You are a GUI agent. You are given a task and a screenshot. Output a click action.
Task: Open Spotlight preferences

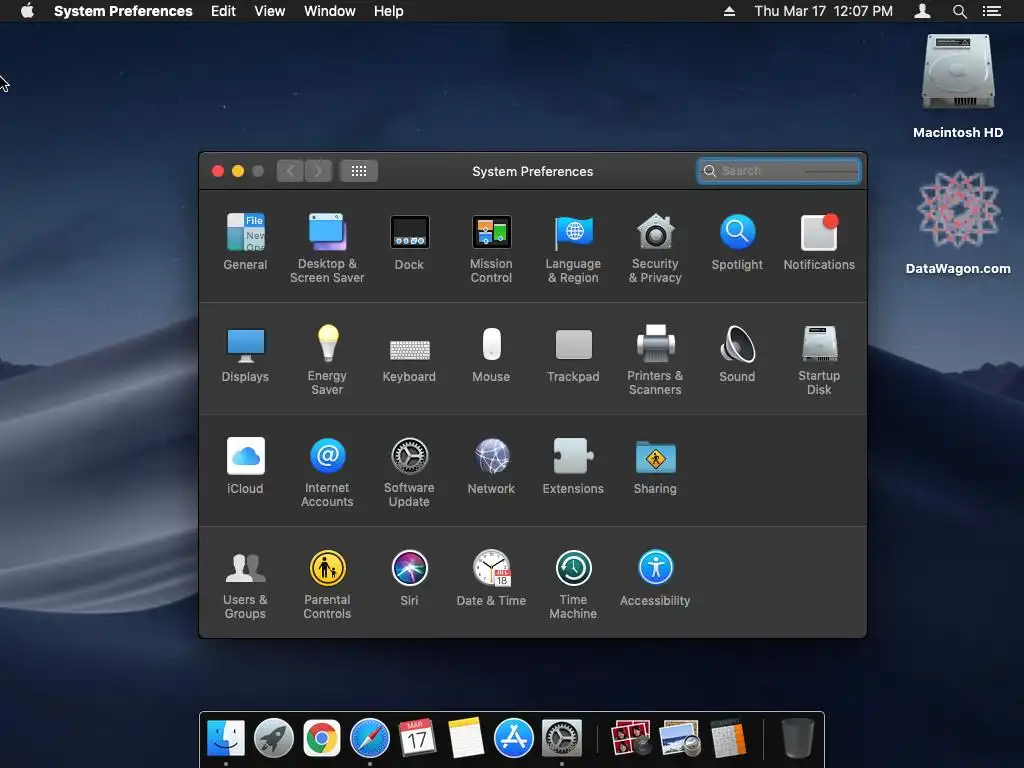pyautogui.click(x=737, y=242)
